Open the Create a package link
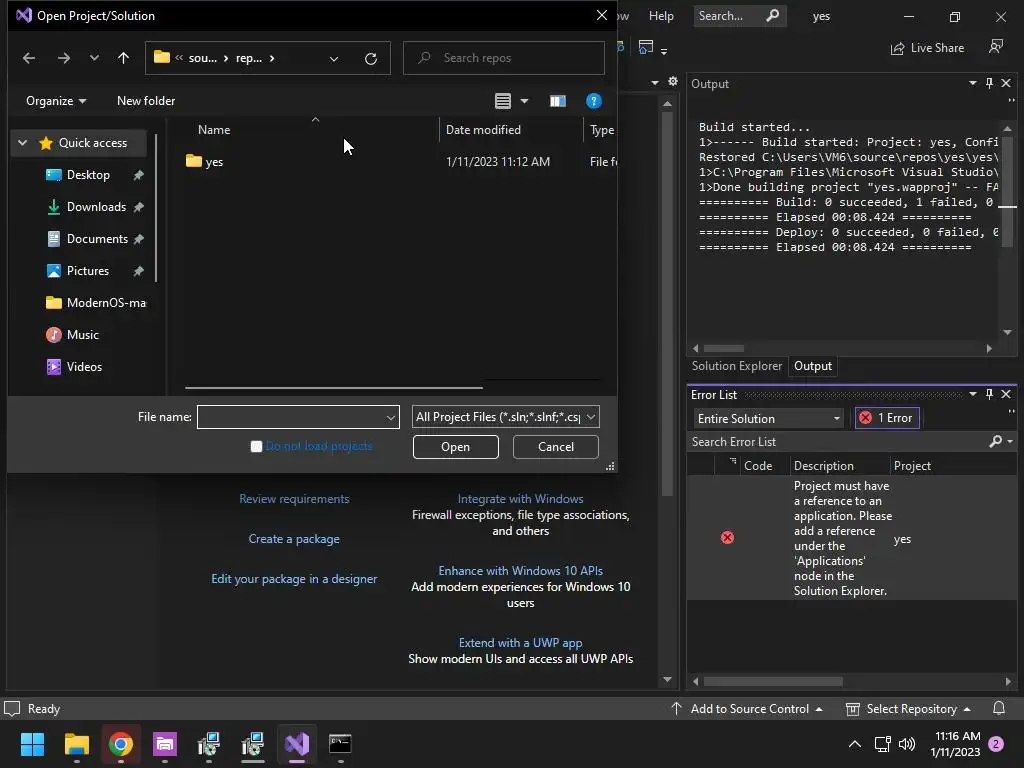The image size is (1024, 768). 294,539
